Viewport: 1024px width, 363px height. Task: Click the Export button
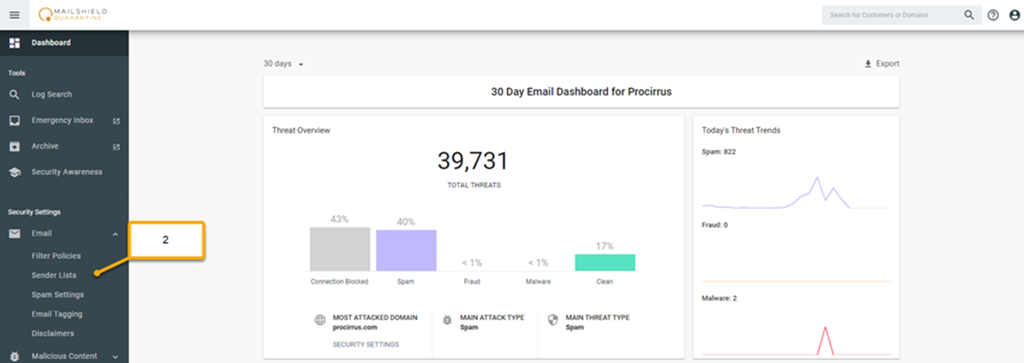pyautogui.click(x=882, y=64)
